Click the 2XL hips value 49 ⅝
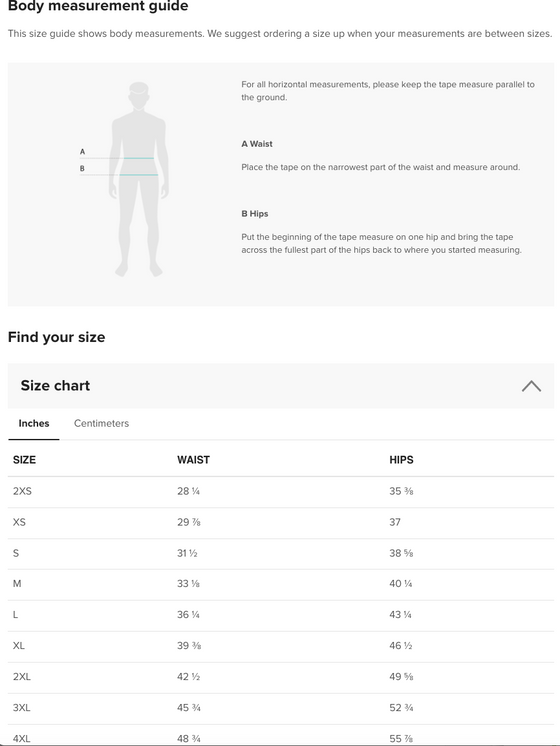This screenshot has height=746, width=560. [401, 677]
